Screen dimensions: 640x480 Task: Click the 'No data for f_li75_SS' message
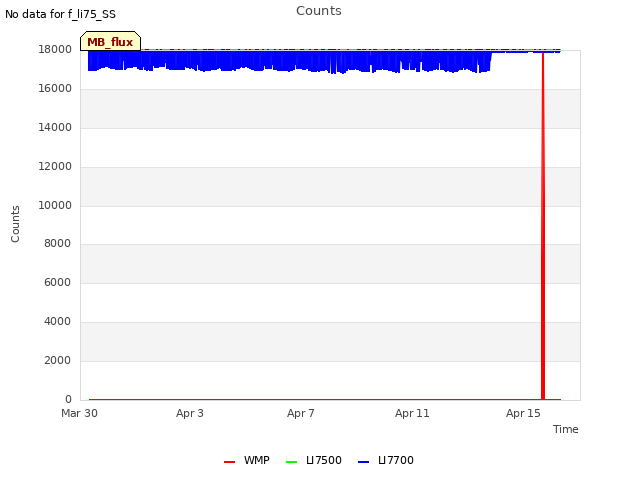click(x=60, y=14)
